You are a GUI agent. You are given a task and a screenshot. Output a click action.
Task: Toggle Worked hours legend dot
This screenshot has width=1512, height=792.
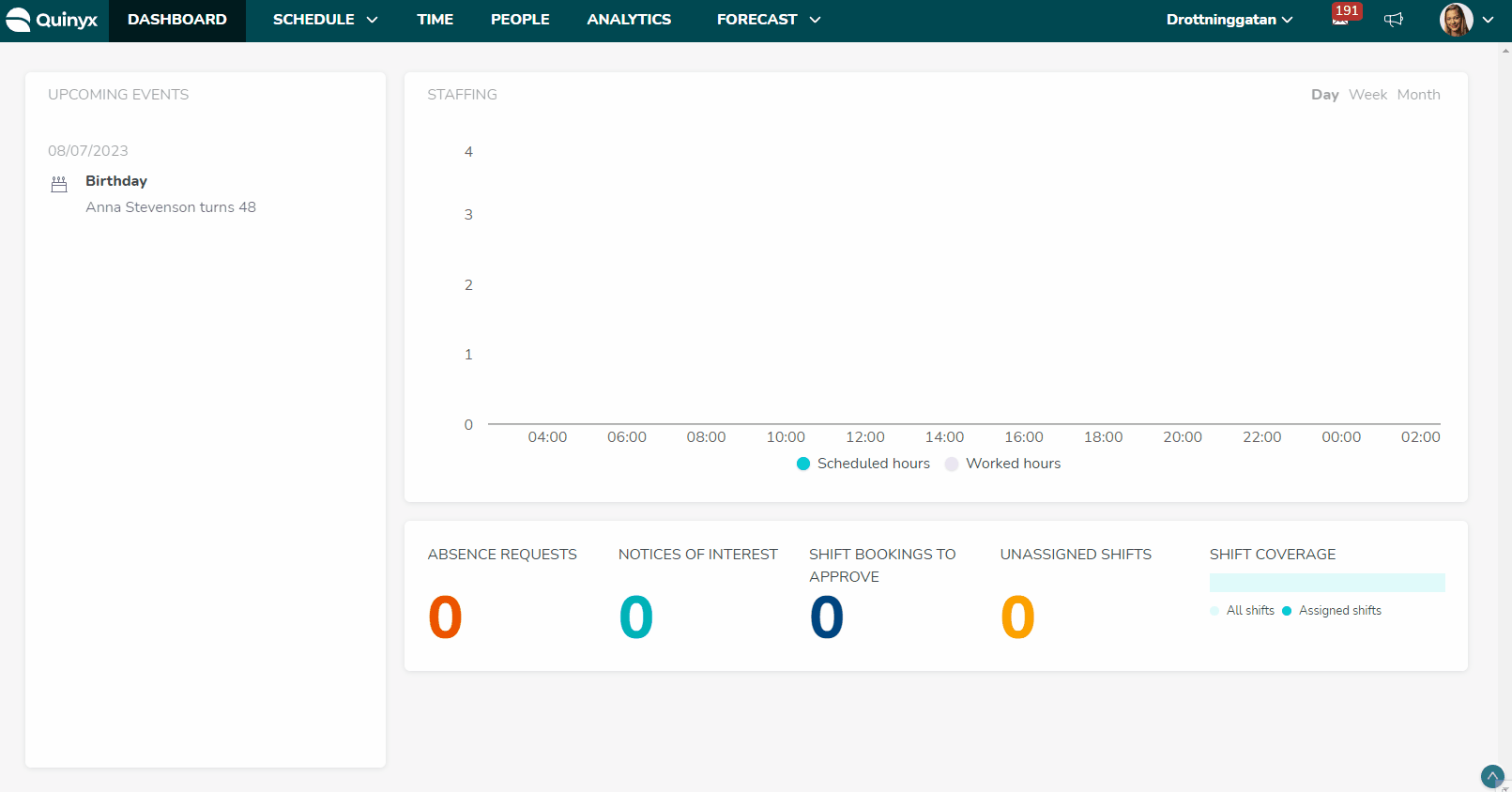(x=952, y=464)
